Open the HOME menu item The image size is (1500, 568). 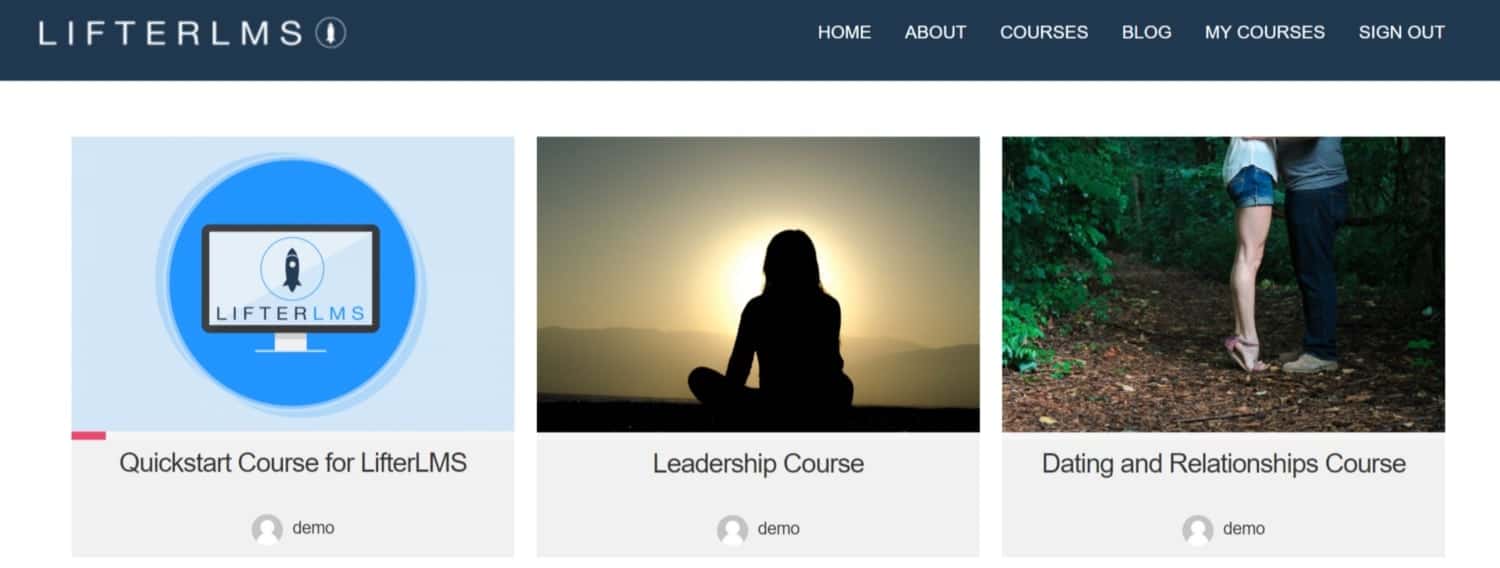[x=844, y=32]
